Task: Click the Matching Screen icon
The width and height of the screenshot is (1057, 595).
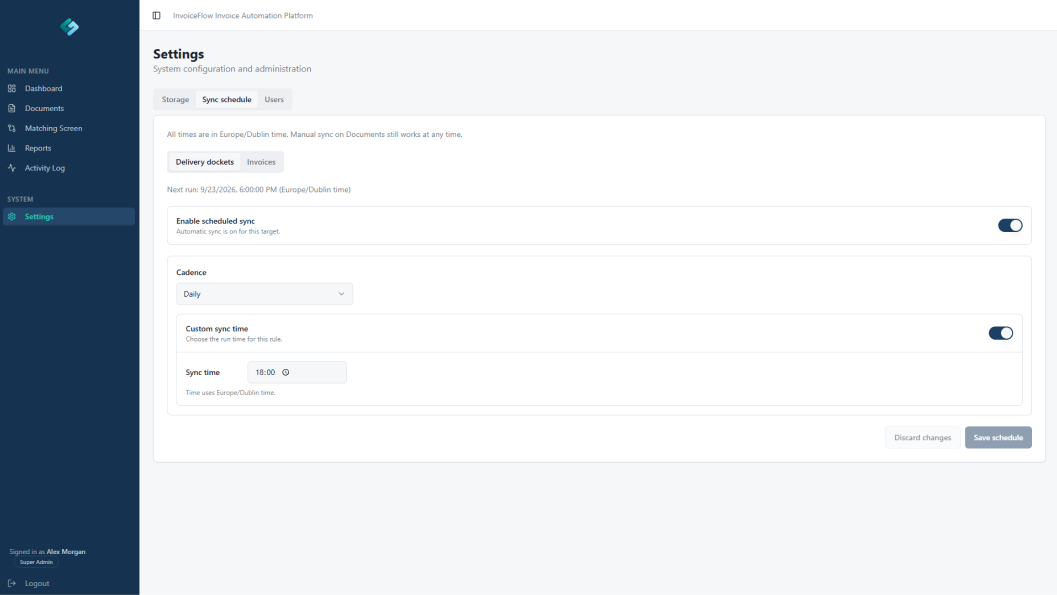Action: click(x=12, y=128)
